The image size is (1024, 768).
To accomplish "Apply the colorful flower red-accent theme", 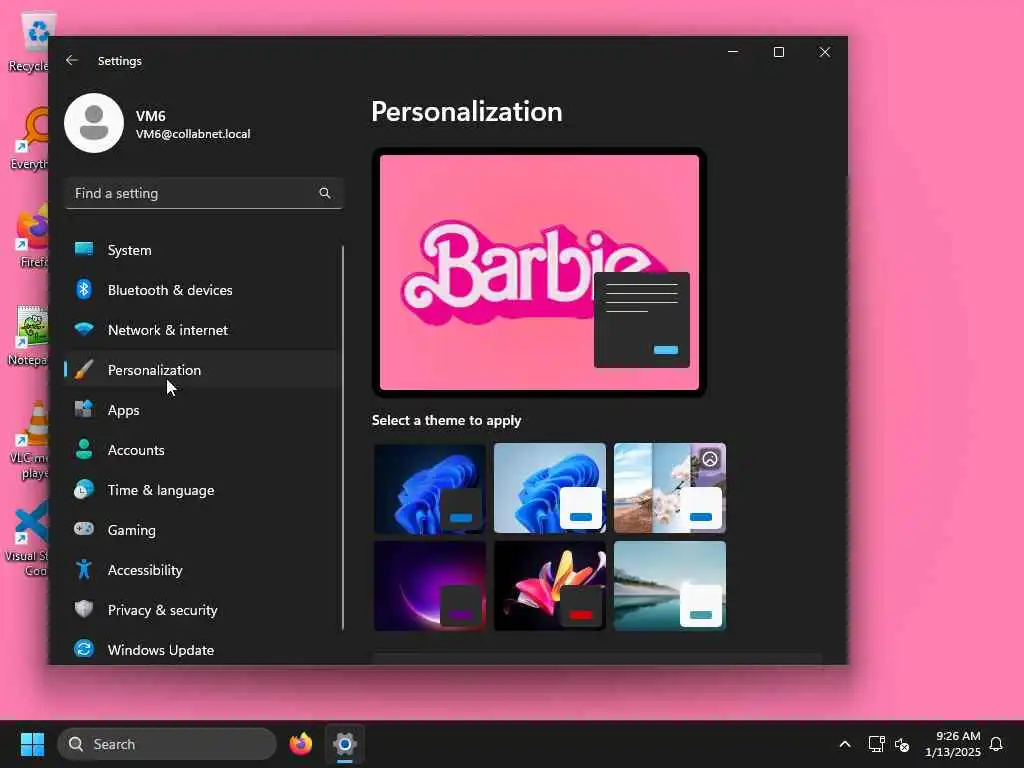I will click(550, 586).
